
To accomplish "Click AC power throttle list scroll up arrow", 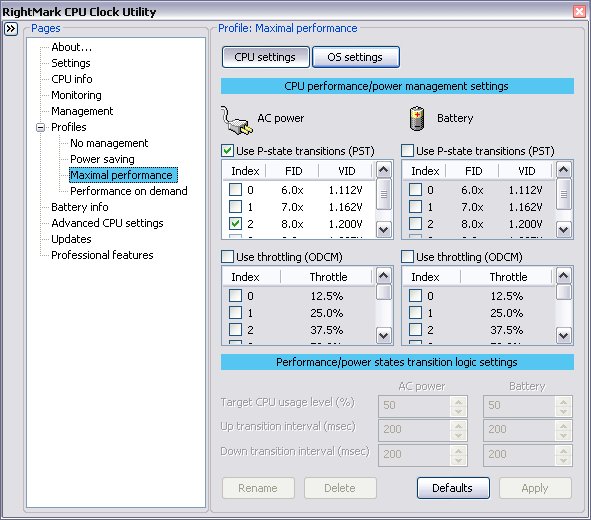I will tap(384, 276).
